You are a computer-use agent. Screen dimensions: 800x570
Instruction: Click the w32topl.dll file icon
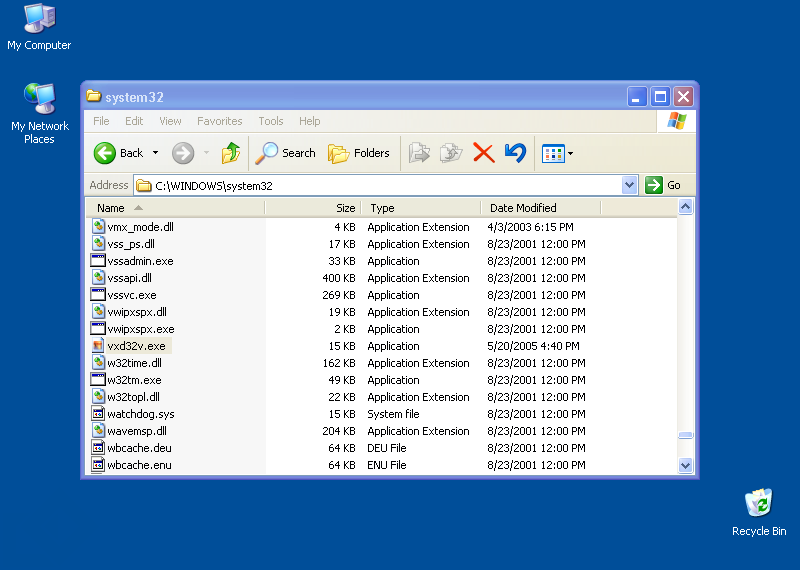pyautogui.click(x=98, y=396)
